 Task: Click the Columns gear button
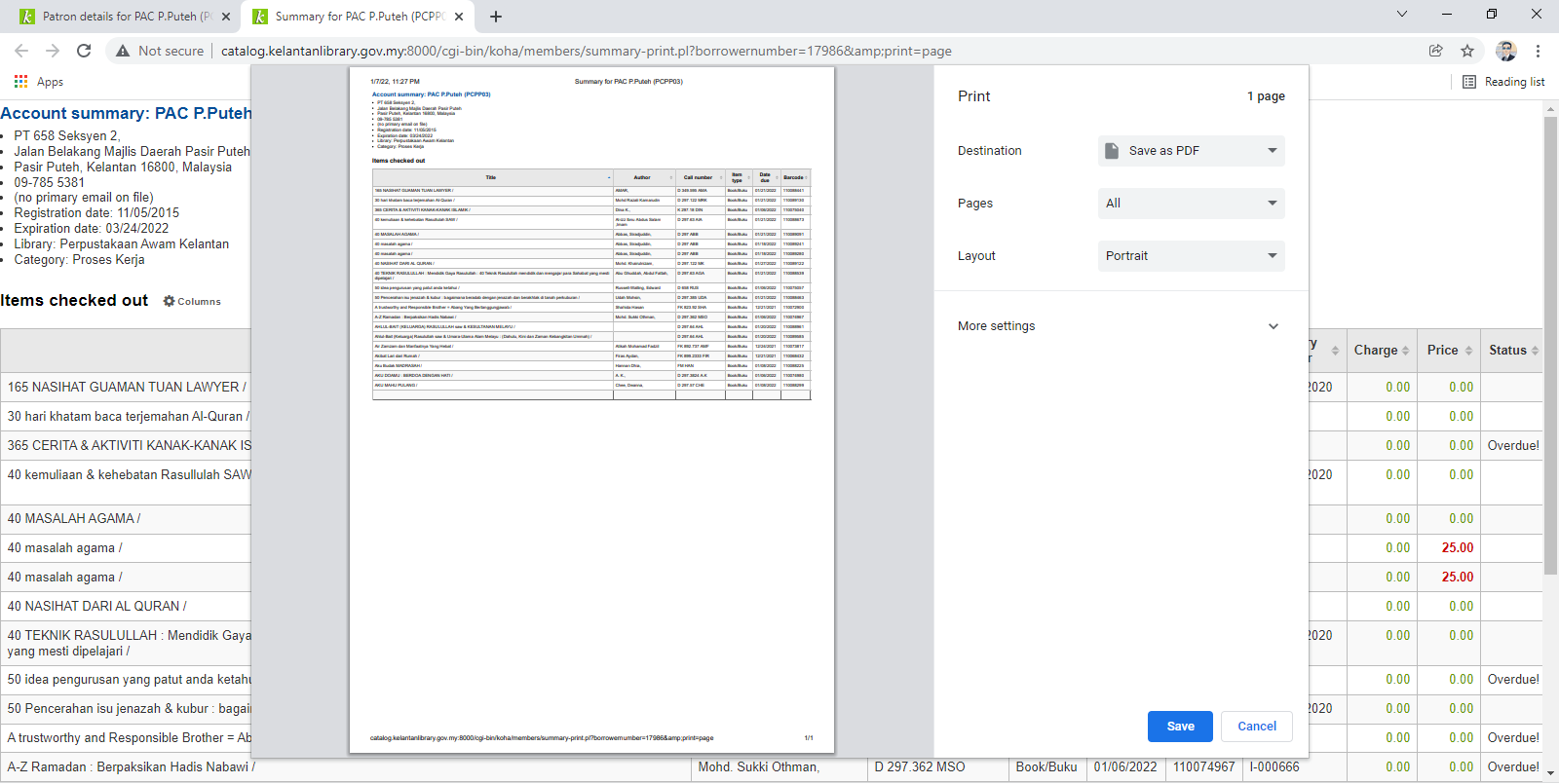(192, 302)
